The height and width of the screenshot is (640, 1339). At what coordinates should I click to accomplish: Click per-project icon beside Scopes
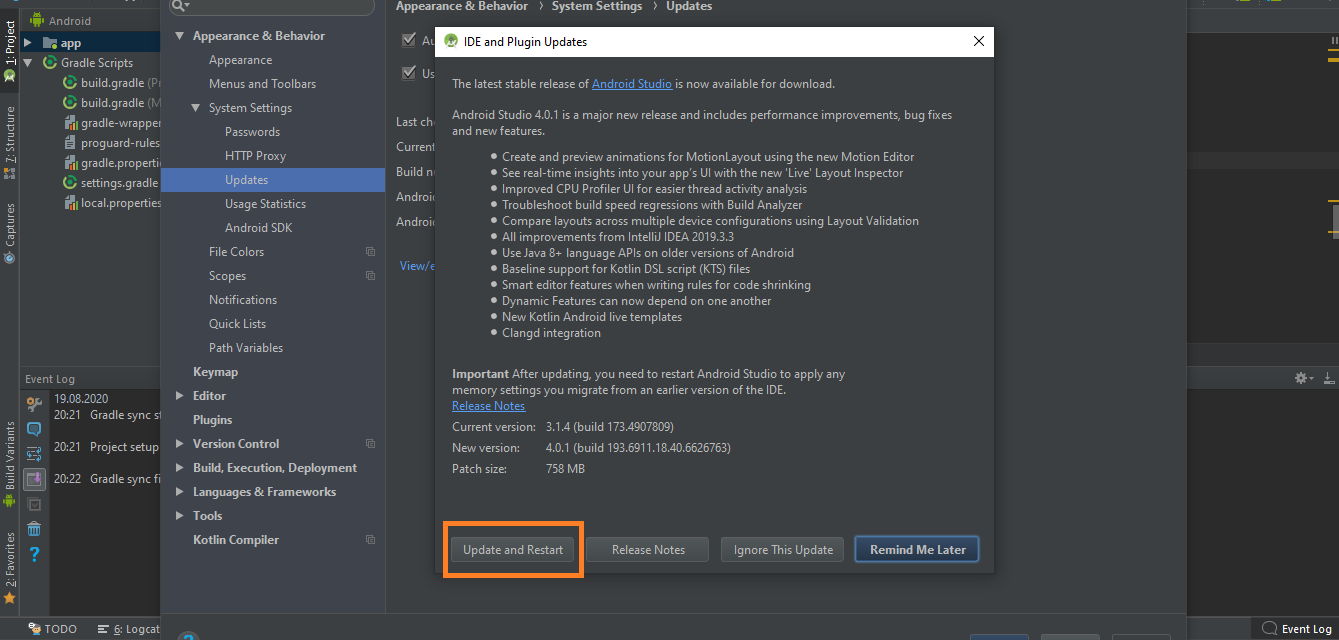click(370, 276)
